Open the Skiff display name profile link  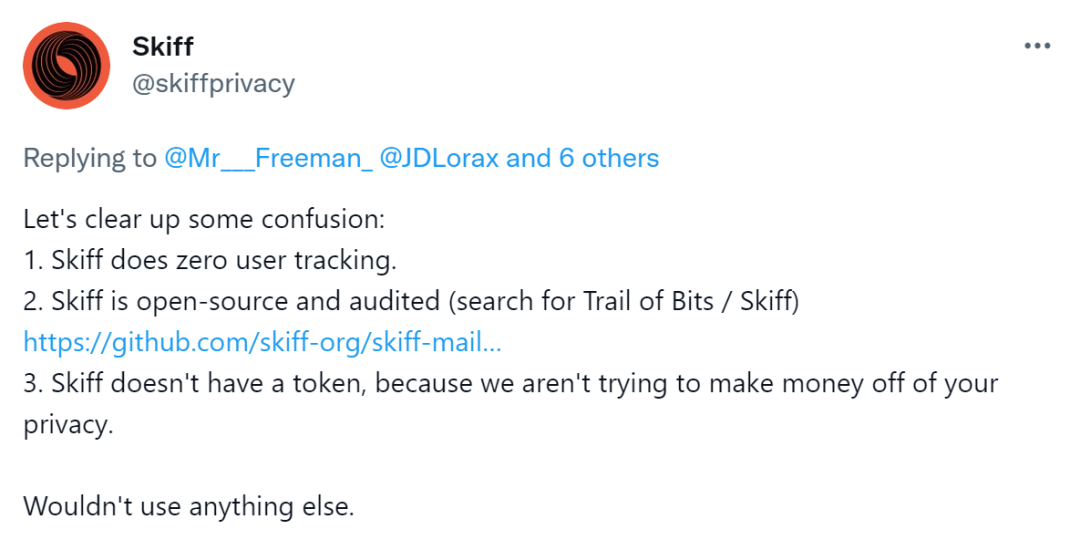click(162, 46)
